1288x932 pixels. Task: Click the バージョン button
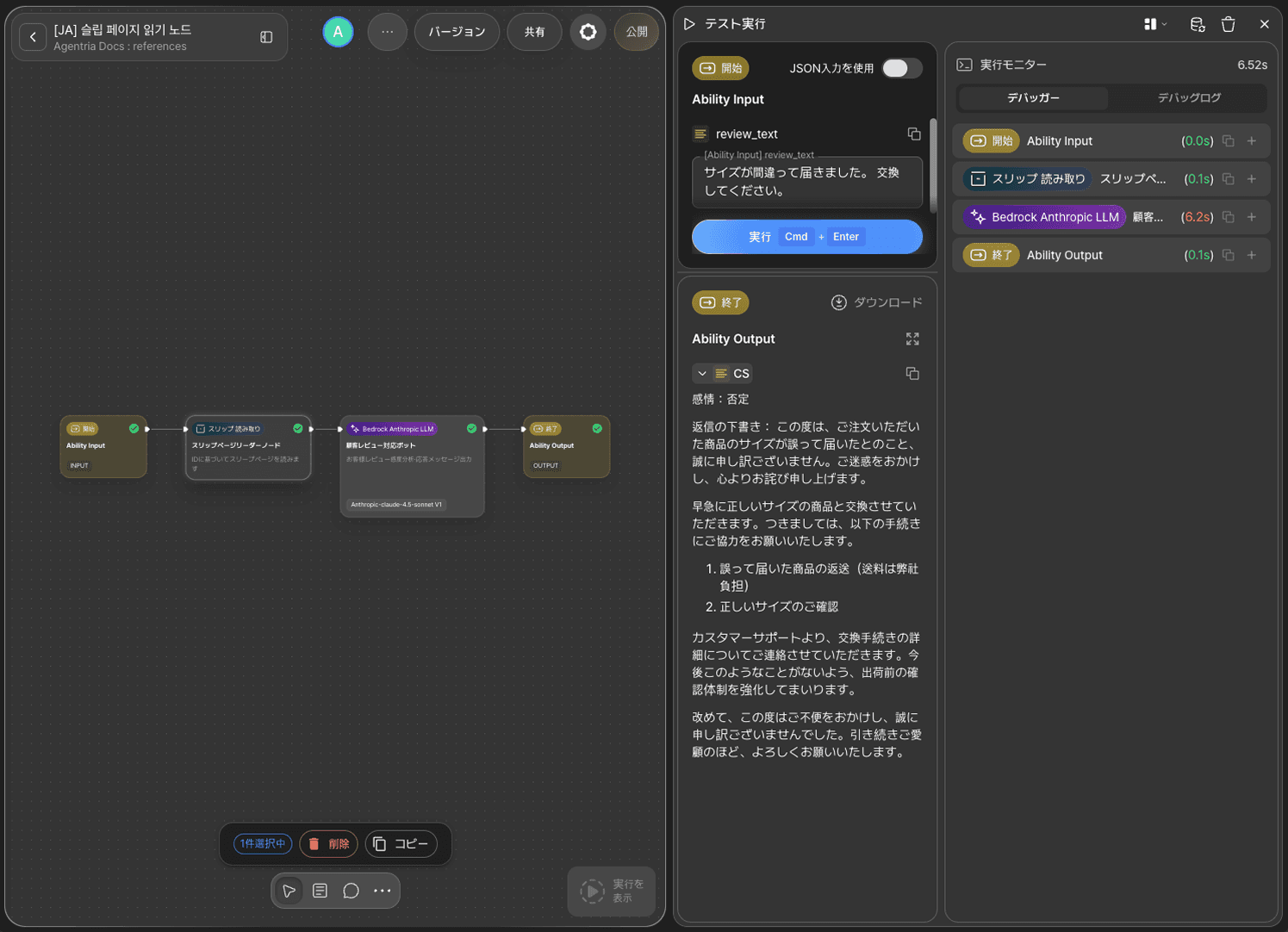457,32
